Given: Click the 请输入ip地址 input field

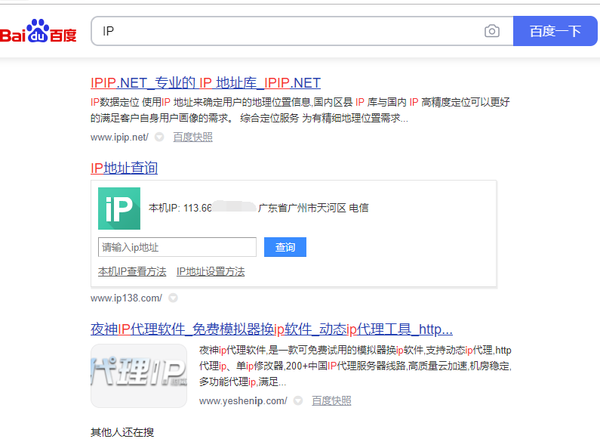Looking at the screenshot, I should point(177,247).
